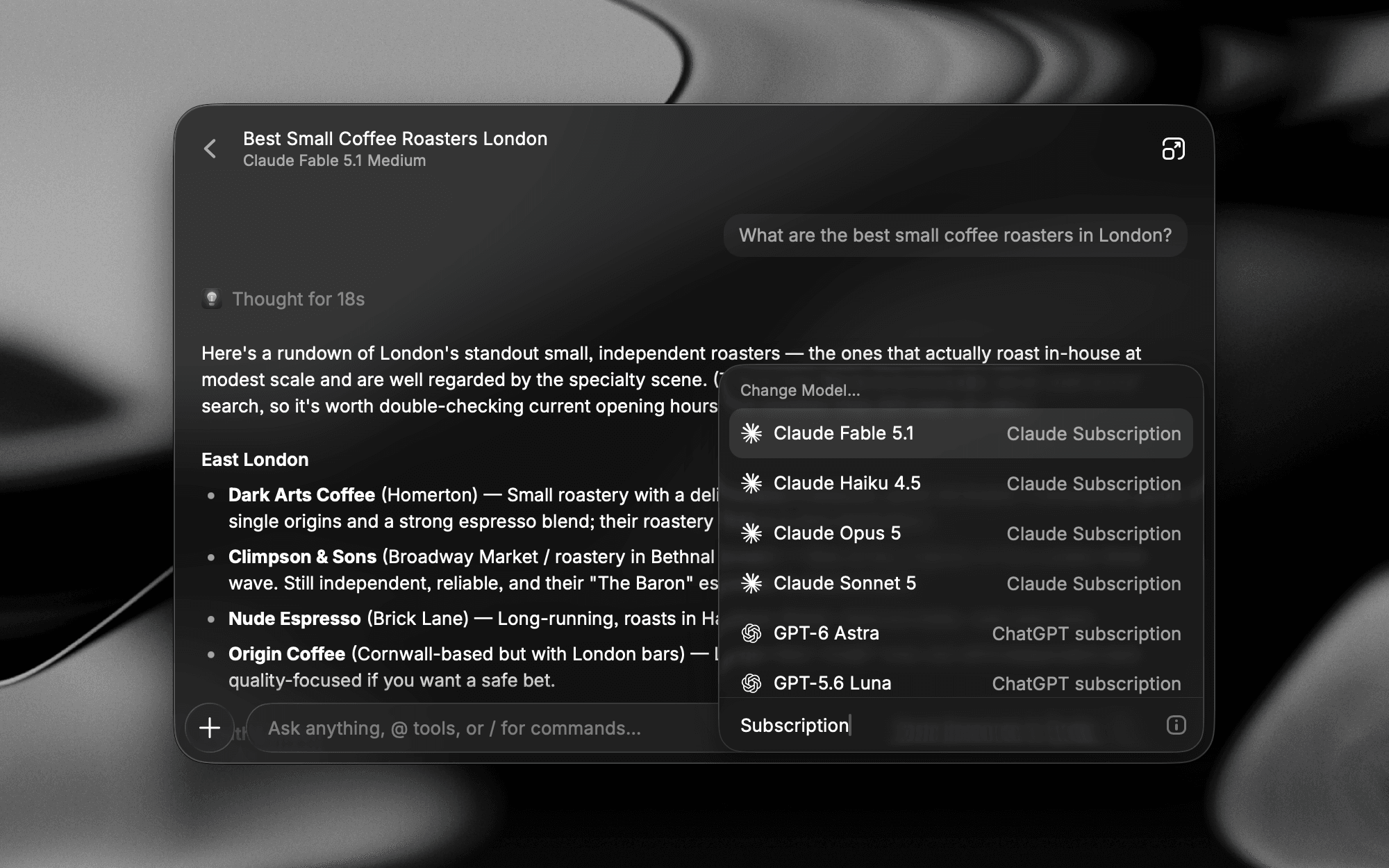Click the lightbulb thought icon

212,299
